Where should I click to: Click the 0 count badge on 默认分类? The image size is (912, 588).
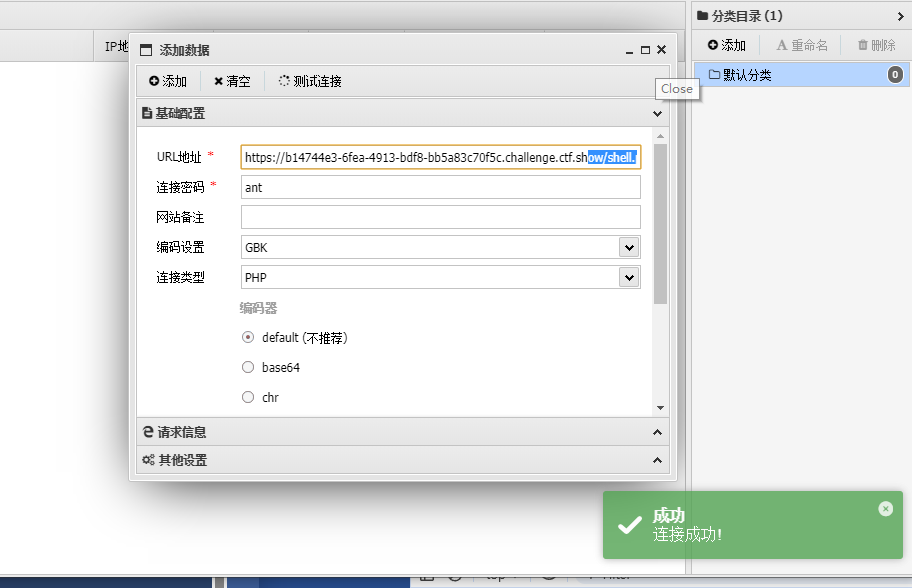(x=895, y=74)
